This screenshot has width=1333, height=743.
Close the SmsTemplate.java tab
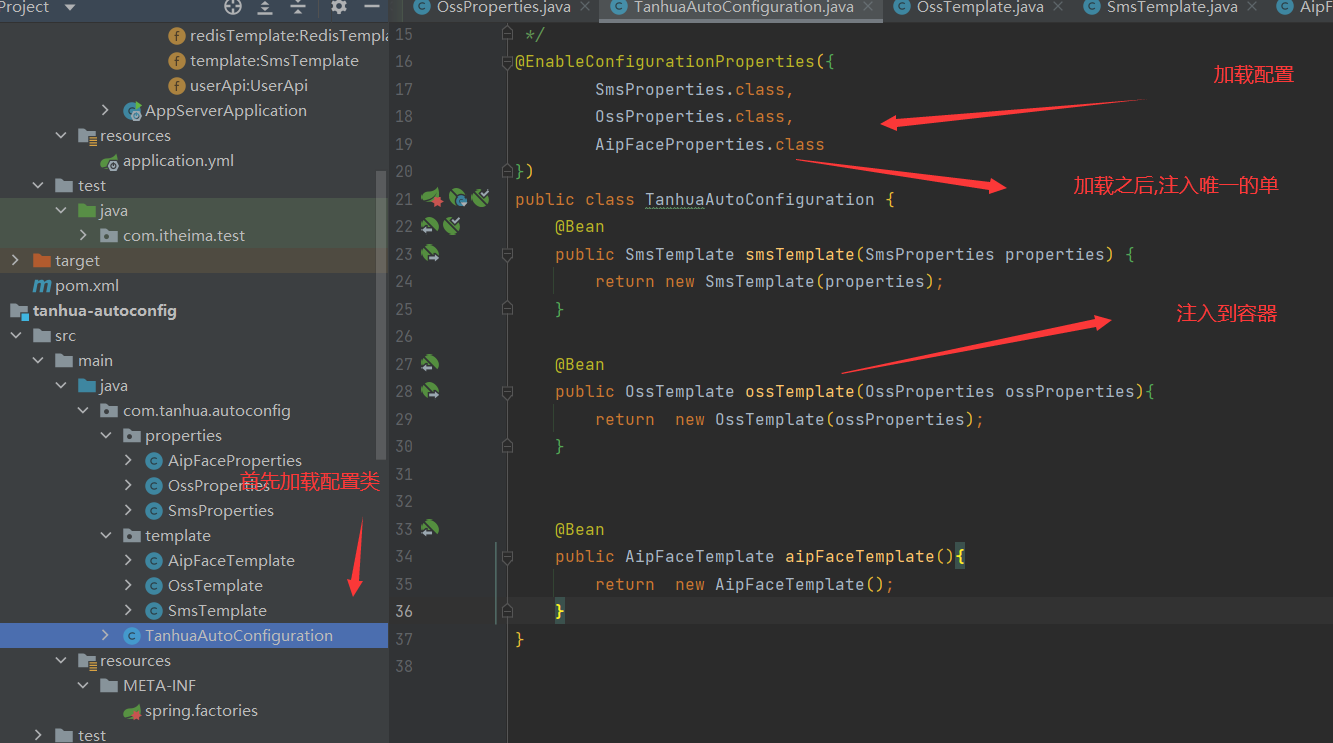click(x=1253, y=7)
